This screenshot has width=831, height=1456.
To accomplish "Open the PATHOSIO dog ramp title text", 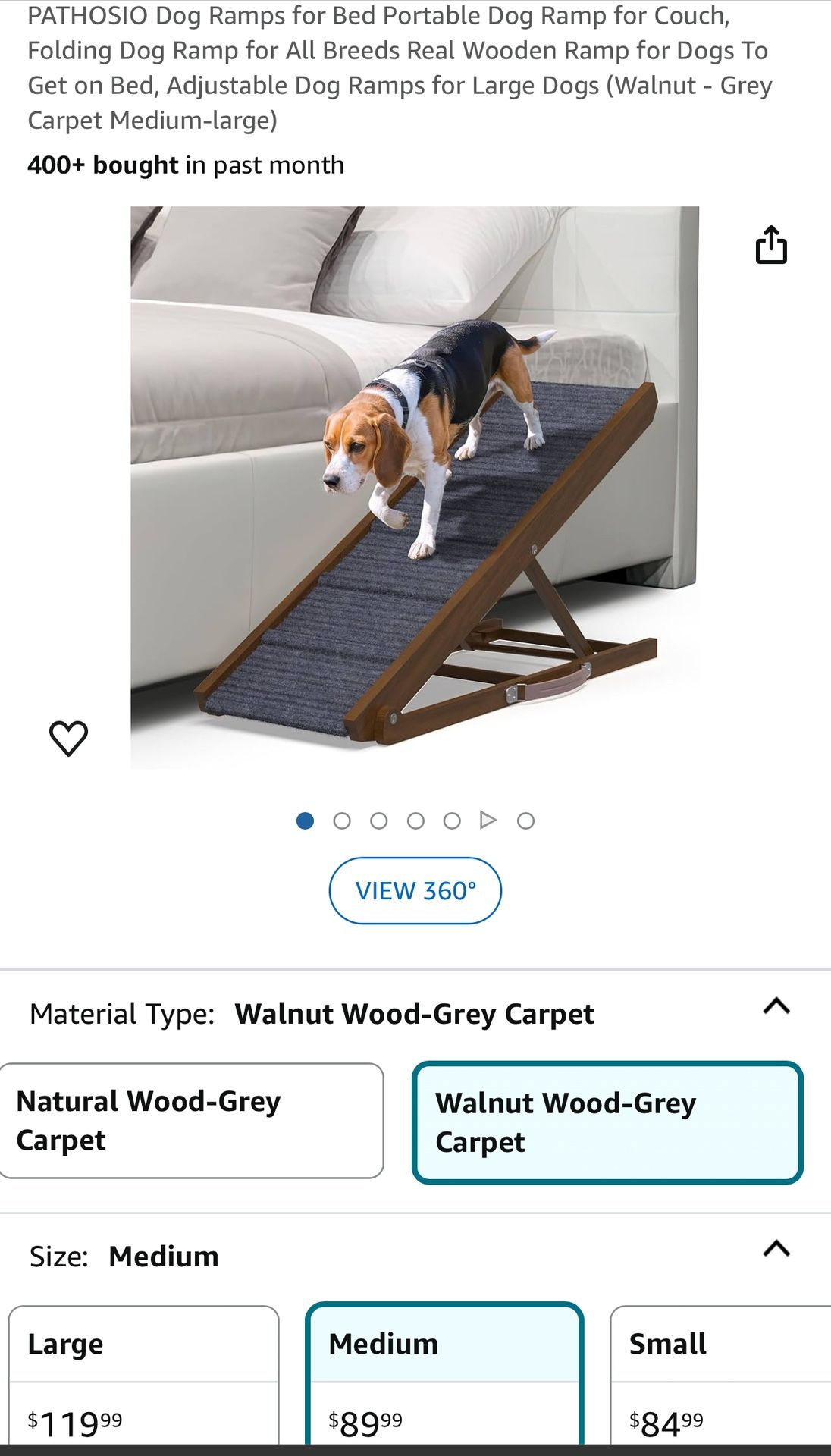I will (400, 67).
